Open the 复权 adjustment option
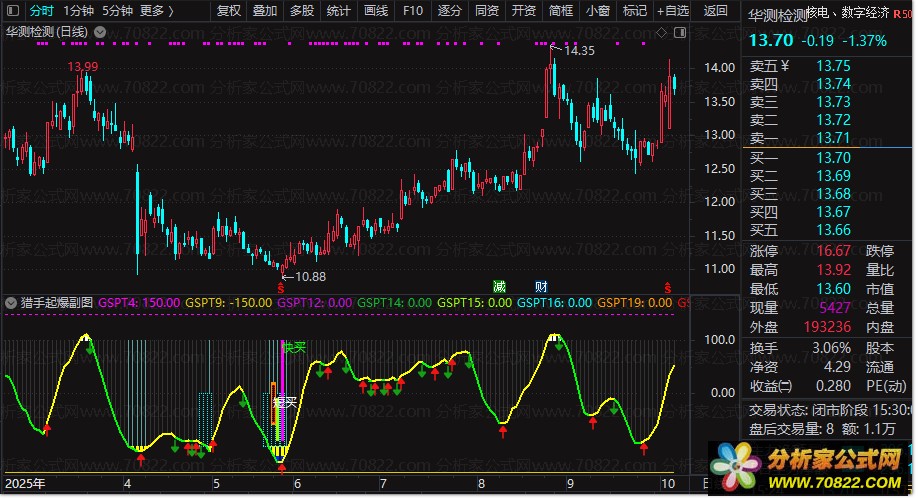 pos(228,11)
